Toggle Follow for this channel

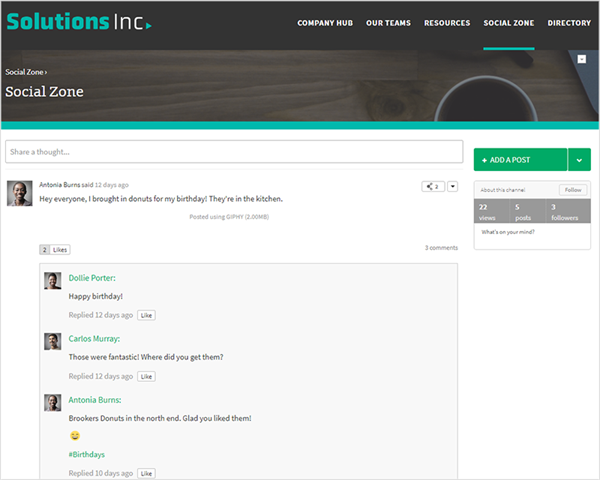click(x=573, y=190)
